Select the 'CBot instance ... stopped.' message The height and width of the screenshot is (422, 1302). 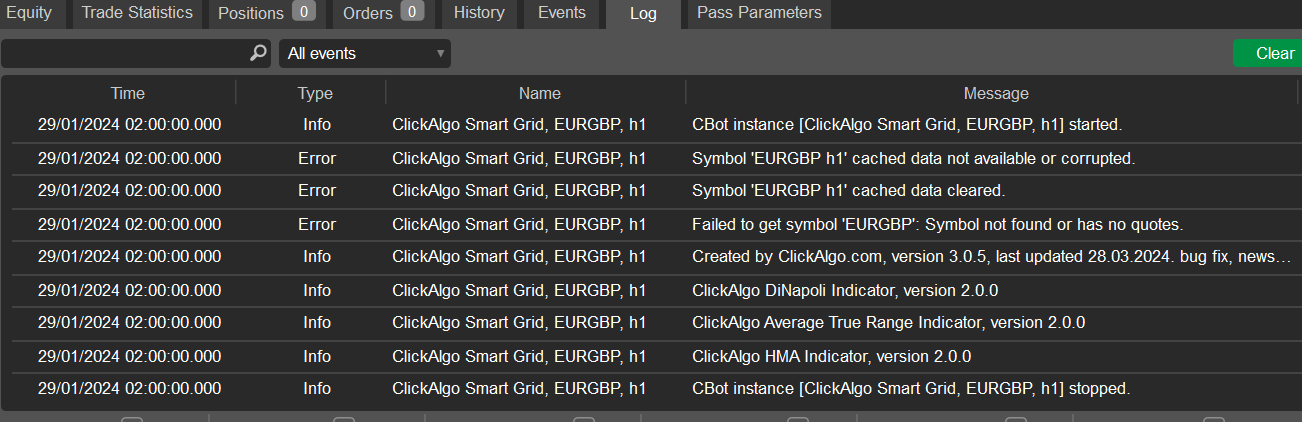pos(911,388)
